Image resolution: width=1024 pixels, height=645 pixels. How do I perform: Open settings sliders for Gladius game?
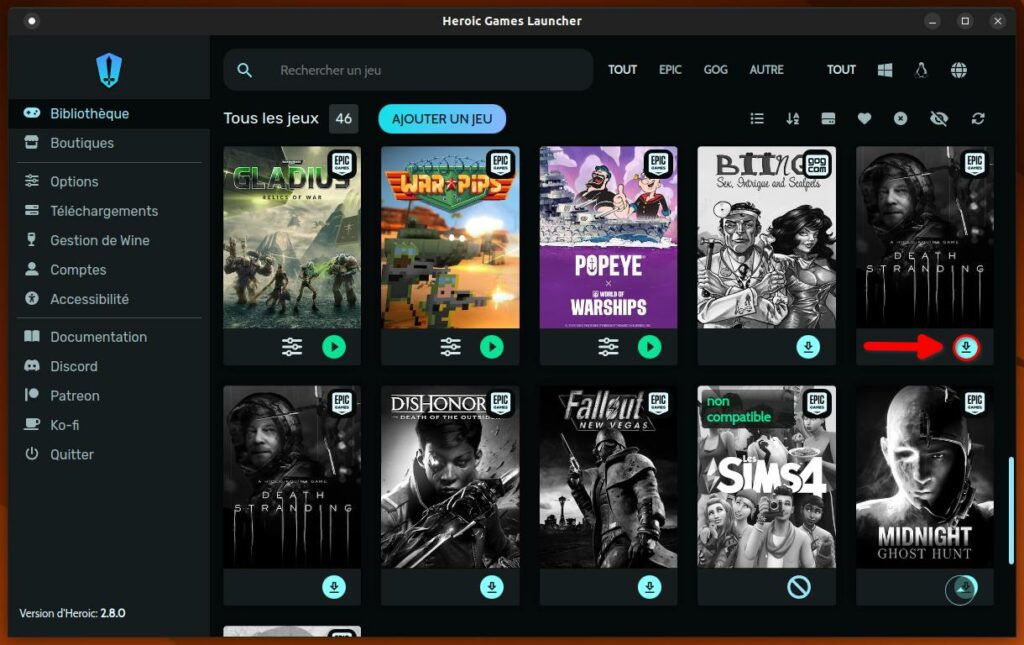[x=292, y=347]
